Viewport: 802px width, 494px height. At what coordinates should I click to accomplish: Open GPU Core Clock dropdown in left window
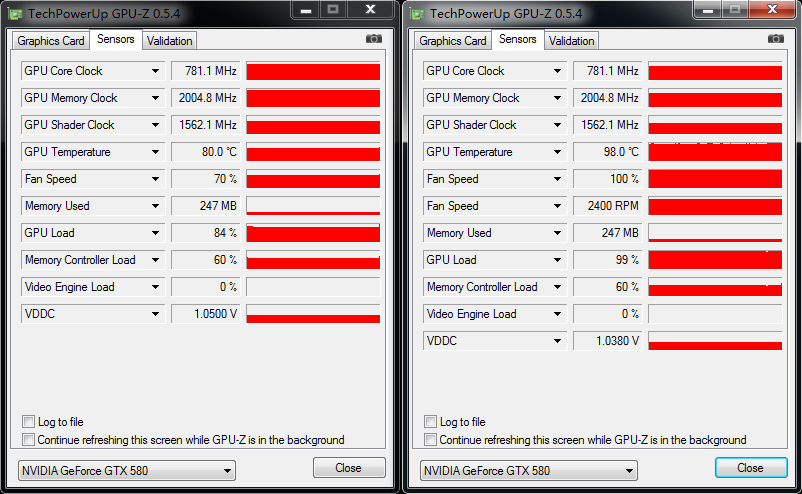[x=155, y=71]
